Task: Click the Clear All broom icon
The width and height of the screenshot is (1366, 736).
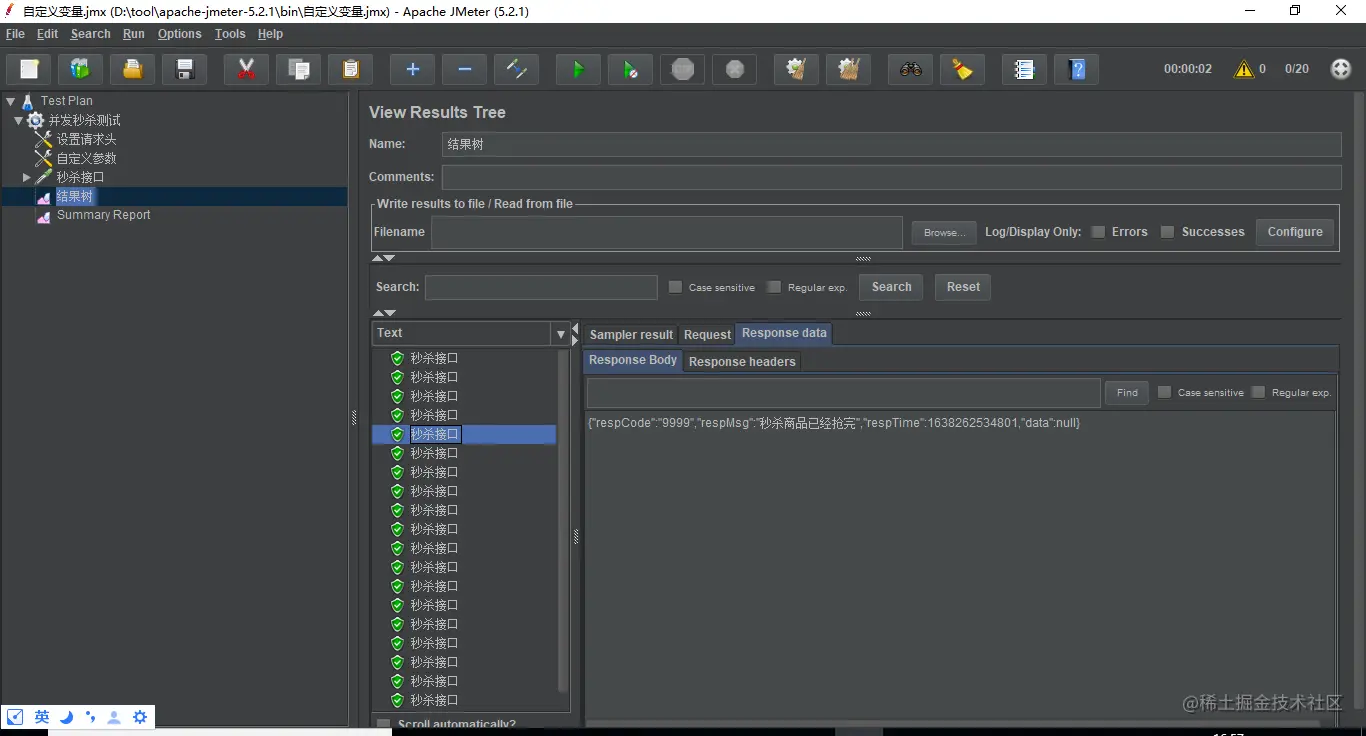Action: pos(848,69)
